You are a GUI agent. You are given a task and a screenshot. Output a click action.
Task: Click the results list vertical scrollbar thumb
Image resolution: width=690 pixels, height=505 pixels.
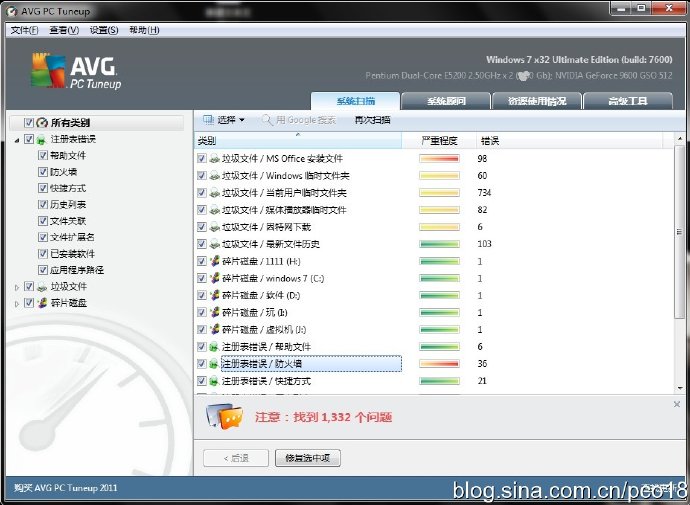coord(680,231)
